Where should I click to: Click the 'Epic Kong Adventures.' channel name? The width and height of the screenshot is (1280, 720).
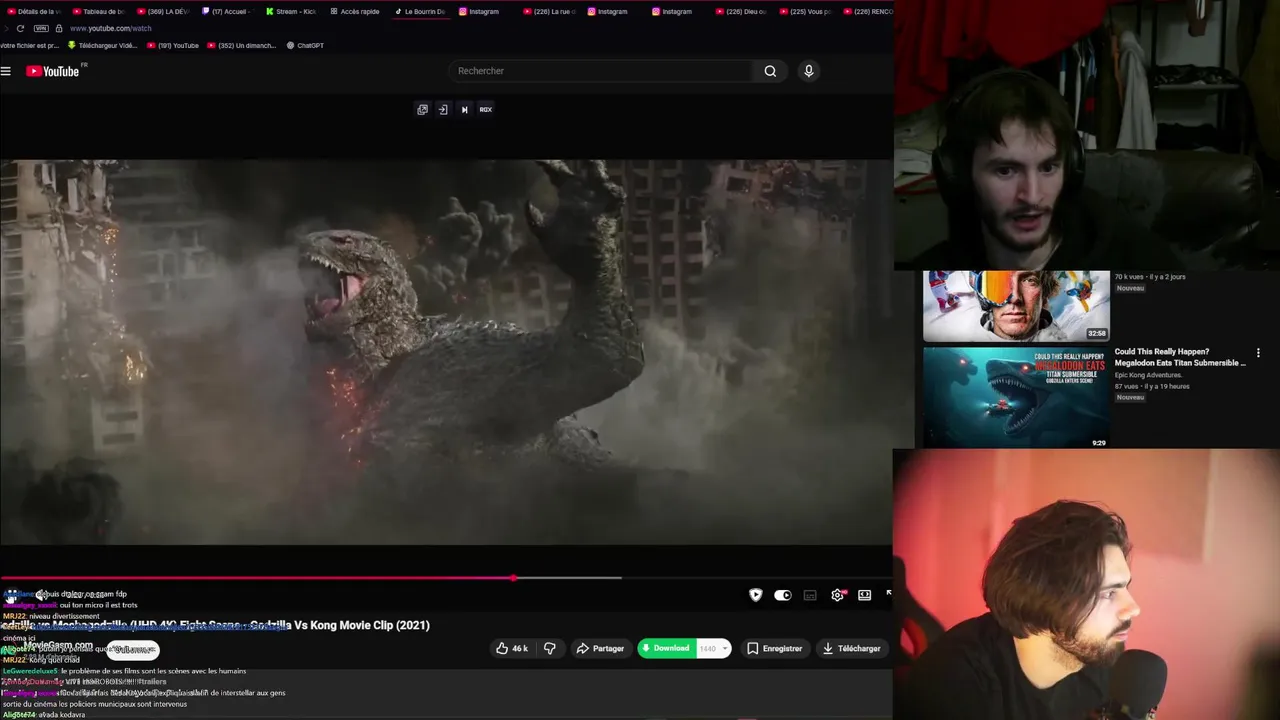point(1148,375)
